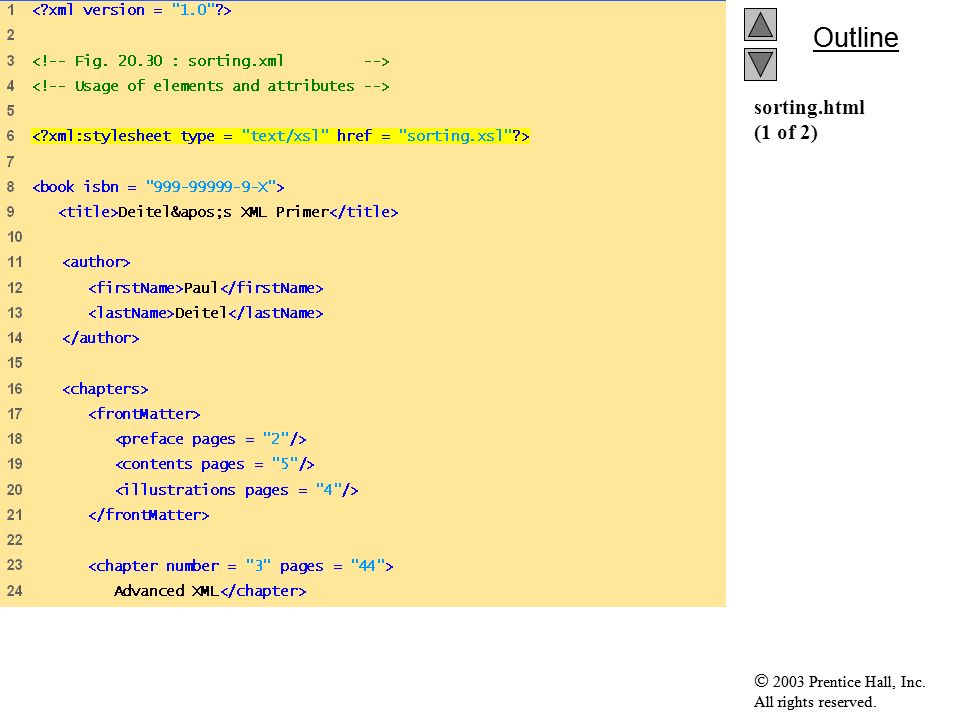The width and height of the screenshot is (960, 720).
Task: Click line number 6
Action: coord(10,136)
